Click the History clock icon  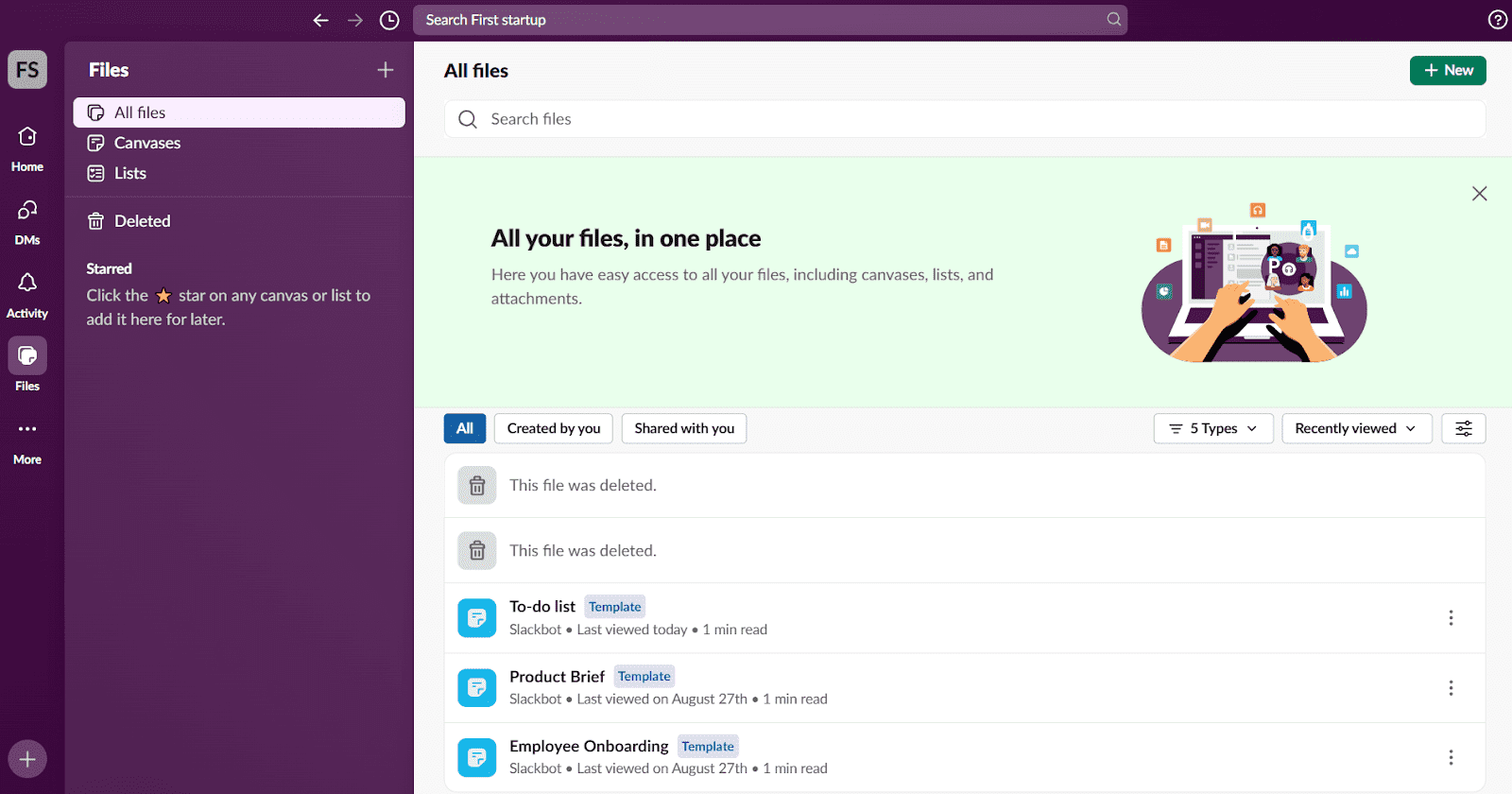click(x=389, y=20)
